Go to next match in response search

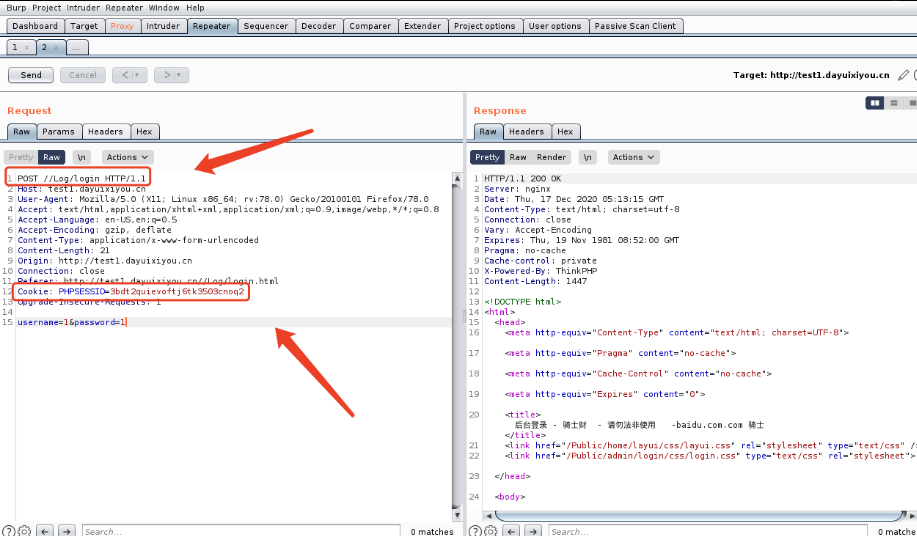click(533, 531)
